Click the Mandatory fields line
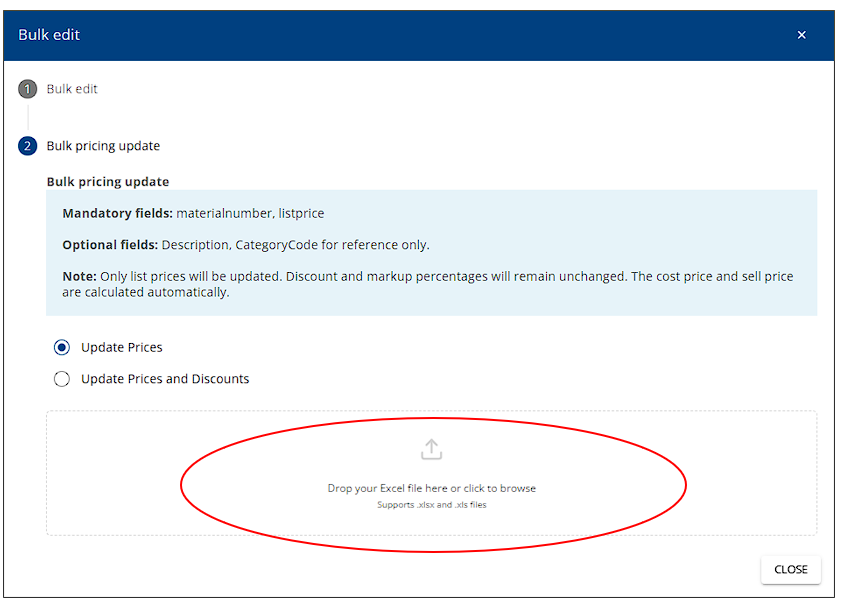The image size is (841, 605). pyautogui.click(x=193, y=213)
